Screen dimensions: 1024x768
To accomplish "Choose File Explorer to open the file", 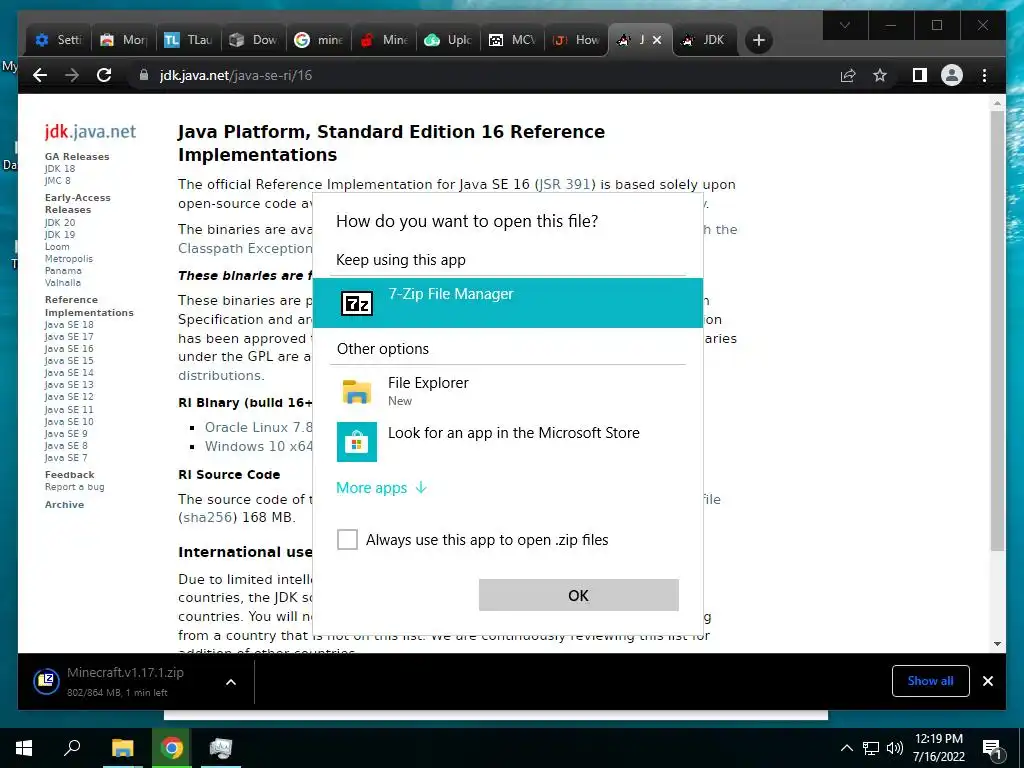I will 507,391.
